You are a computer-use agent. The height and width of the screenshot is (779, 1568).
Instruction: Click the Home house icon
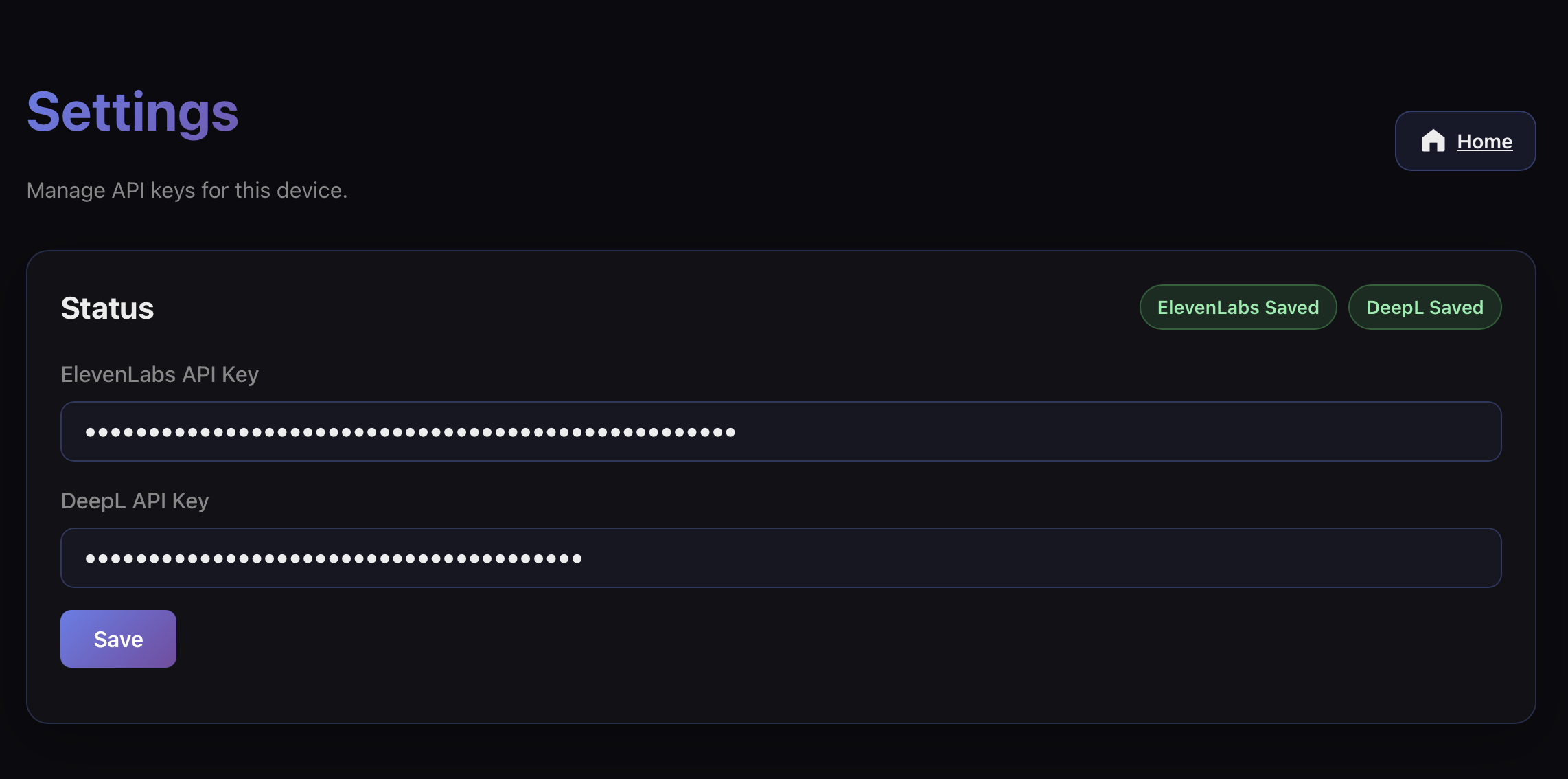(x=1433, y=141)
